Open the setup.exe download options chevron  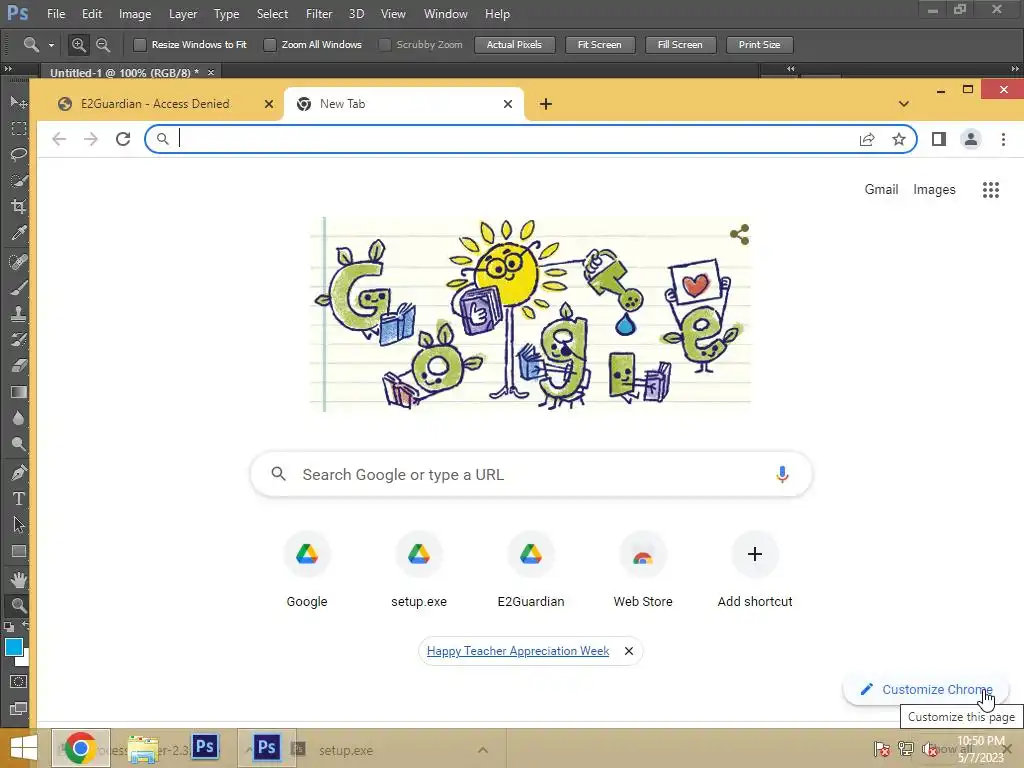click(483, 750)
